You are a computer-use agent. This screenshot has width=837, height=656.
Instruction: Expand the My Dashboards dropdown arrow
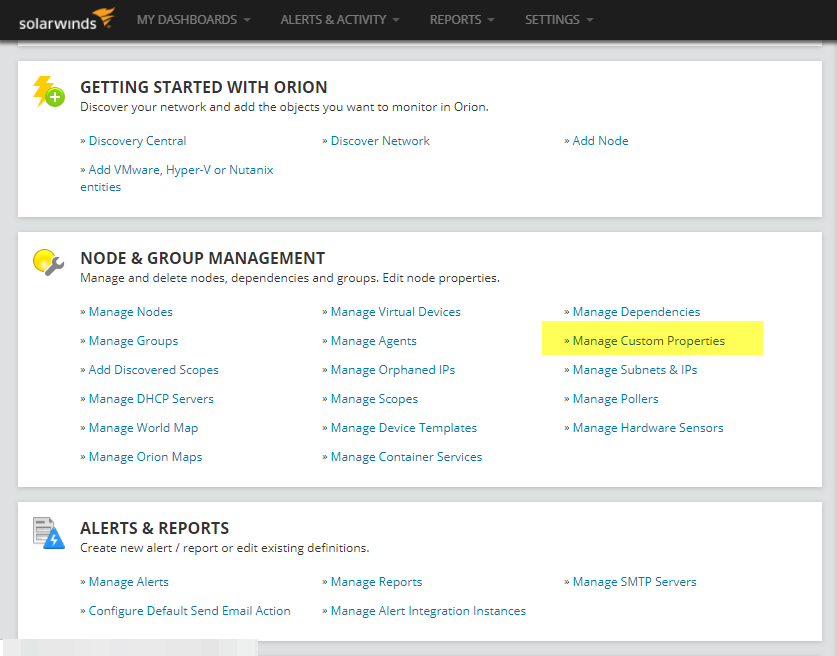(x=247, y=20)
